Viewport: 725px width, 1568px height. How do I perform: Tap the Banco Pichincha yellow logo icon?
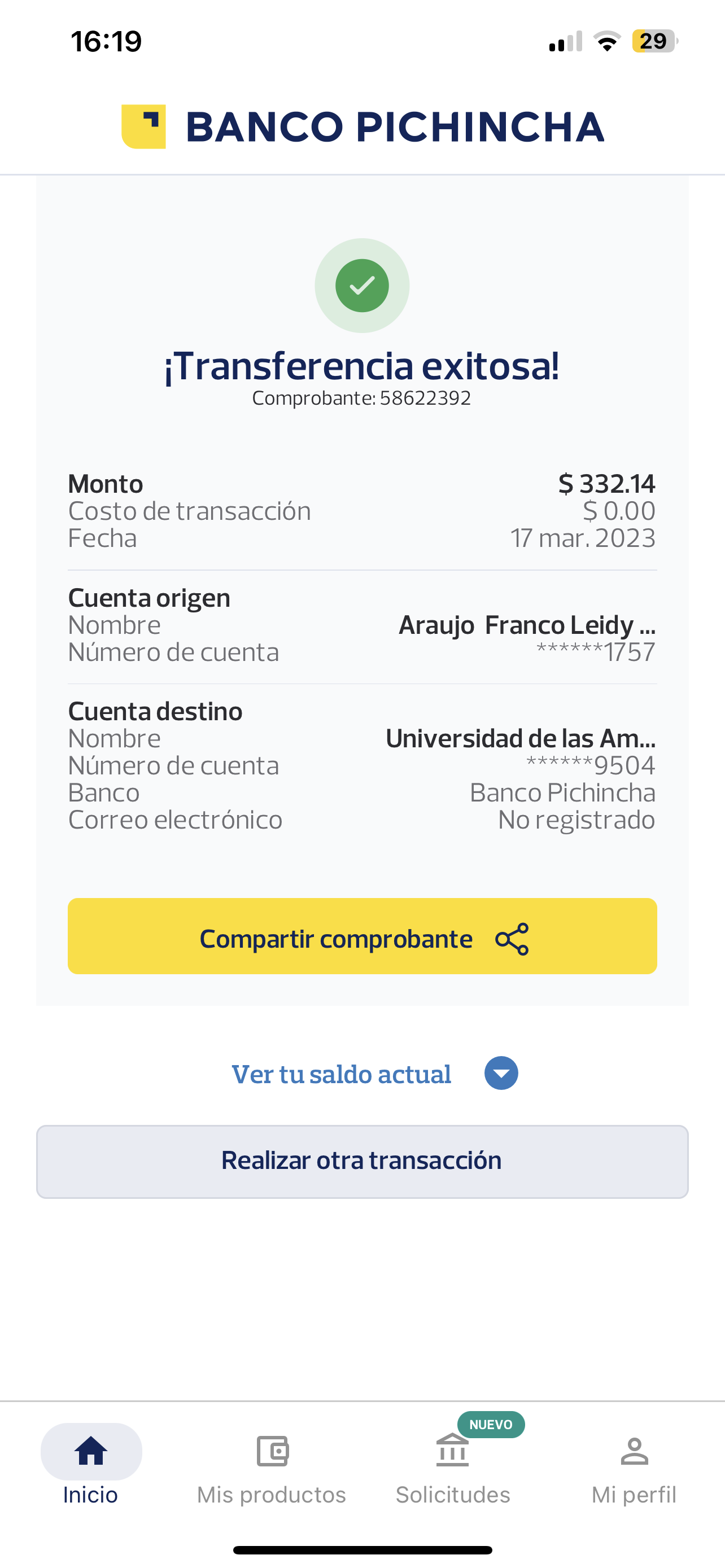pos(143,126)
